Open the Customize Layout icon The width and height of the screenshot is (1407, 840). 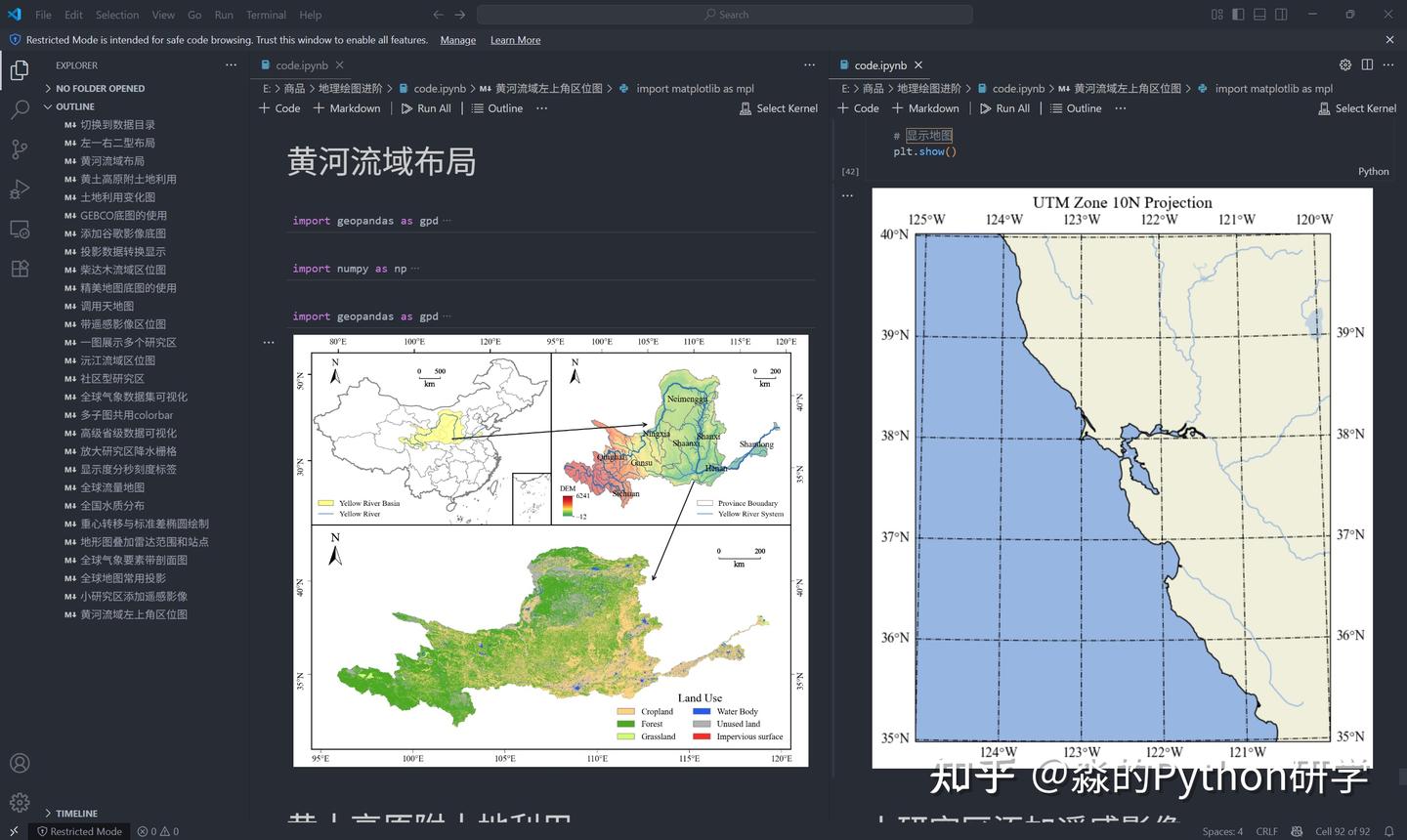pyautogui.click(x=1217, y=15)
